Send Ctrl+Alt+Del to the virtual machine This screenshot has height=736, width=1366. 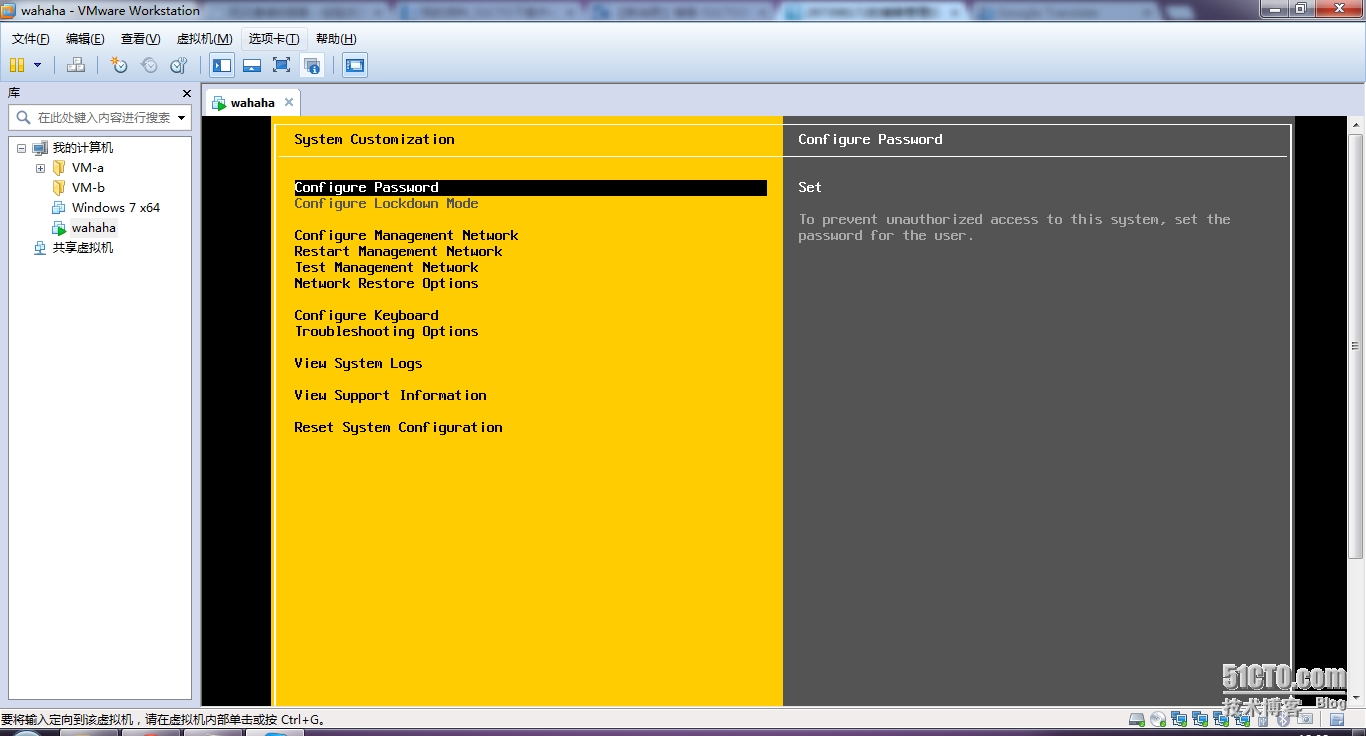click(76, 65)
